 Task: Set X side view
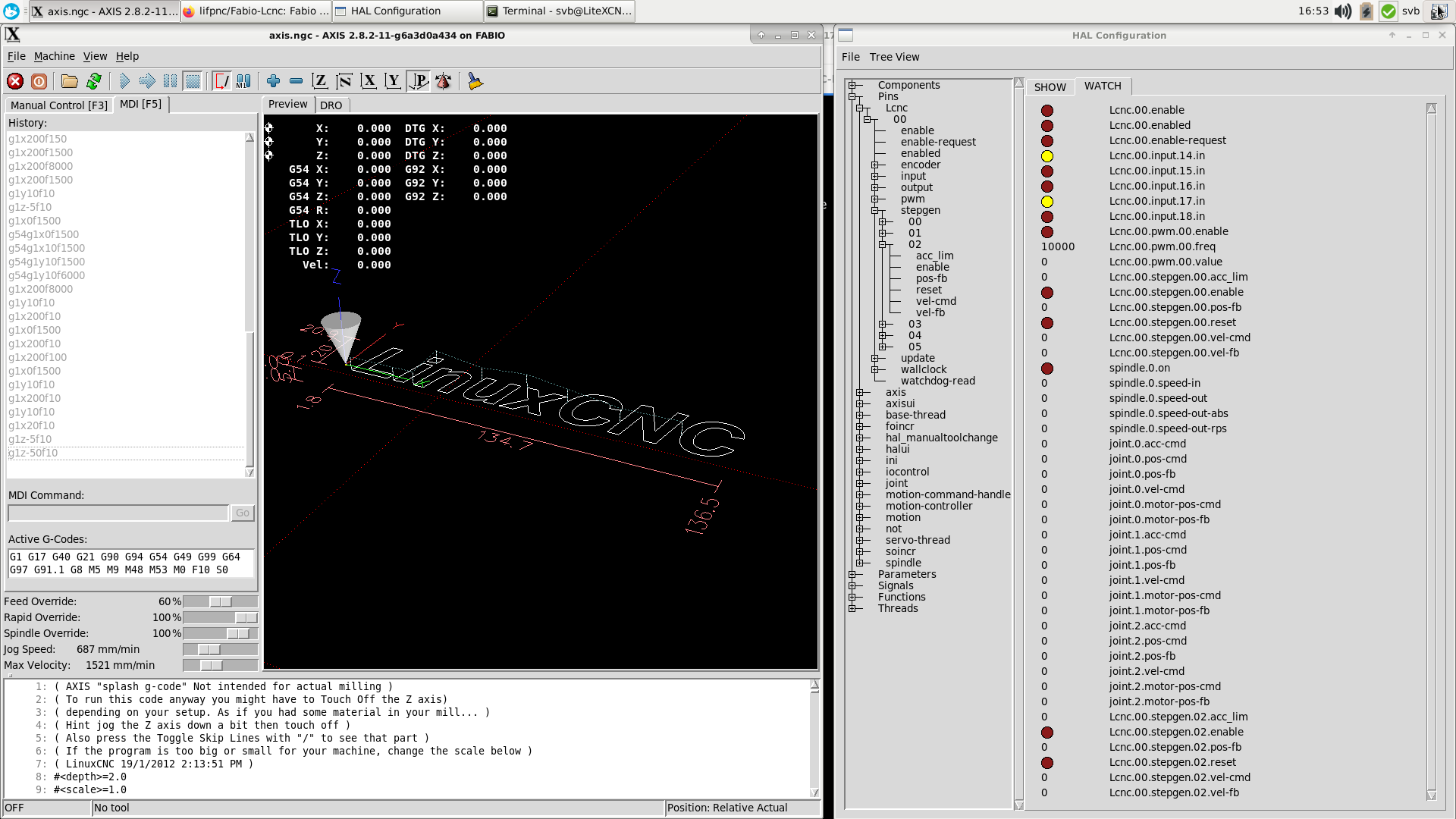click(369, 81)
